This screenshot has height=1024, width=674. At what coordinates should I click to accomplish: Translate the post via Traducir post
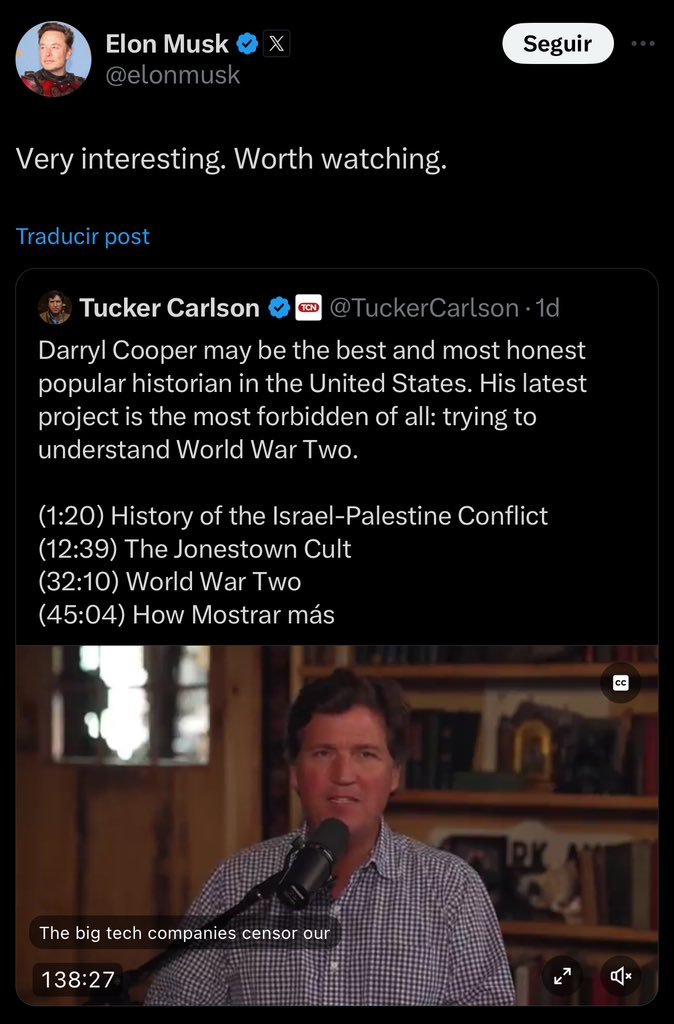83,236
